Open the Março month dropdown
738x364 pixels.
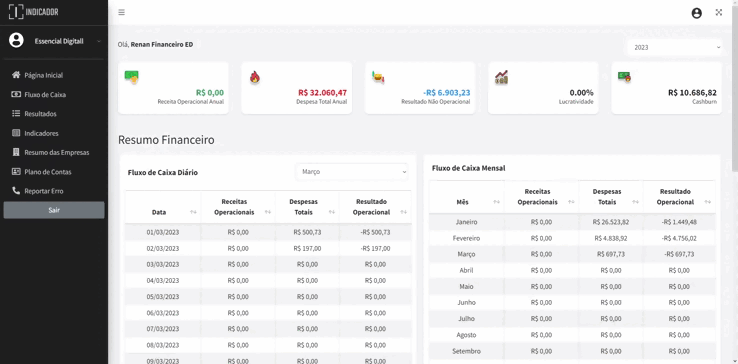[x=352, y=172]
